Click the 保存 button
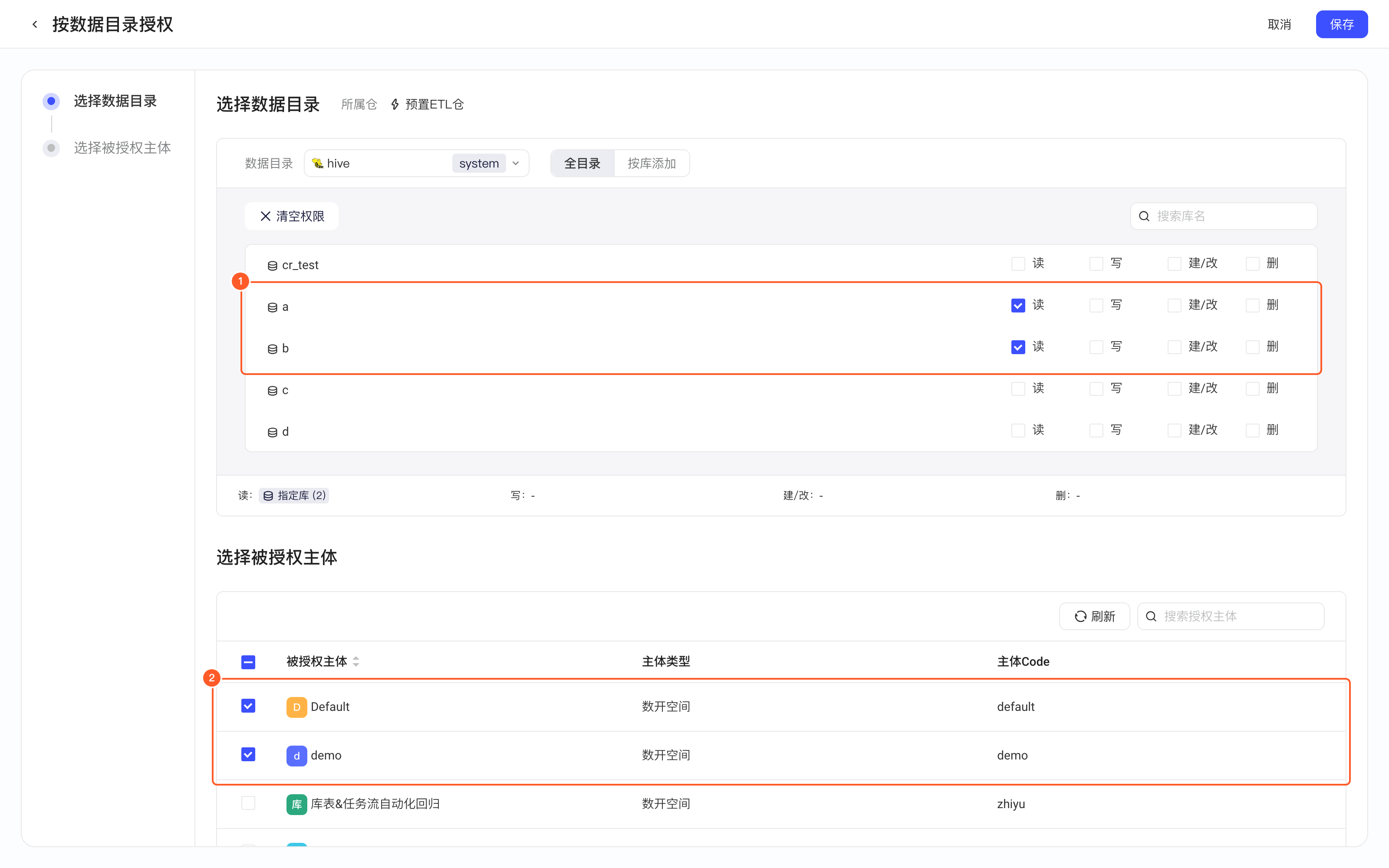Viewport: 1389px width, 868px height. point(1341,24)
